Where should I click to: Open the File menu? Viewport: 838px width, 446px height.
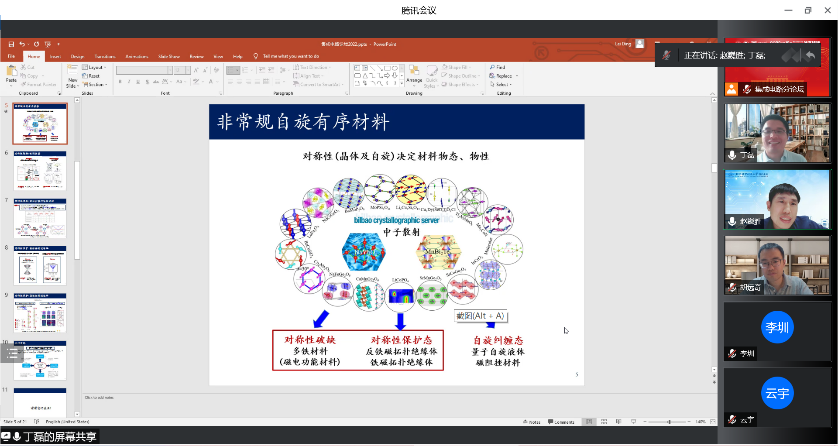click(12, 56)
